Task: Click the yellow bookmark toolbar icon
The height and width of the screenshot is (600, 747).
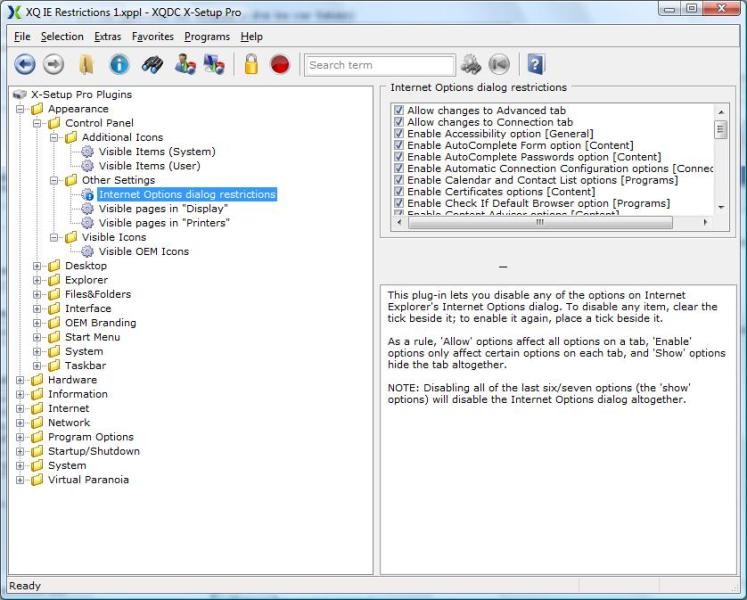Action: [86, 64]
